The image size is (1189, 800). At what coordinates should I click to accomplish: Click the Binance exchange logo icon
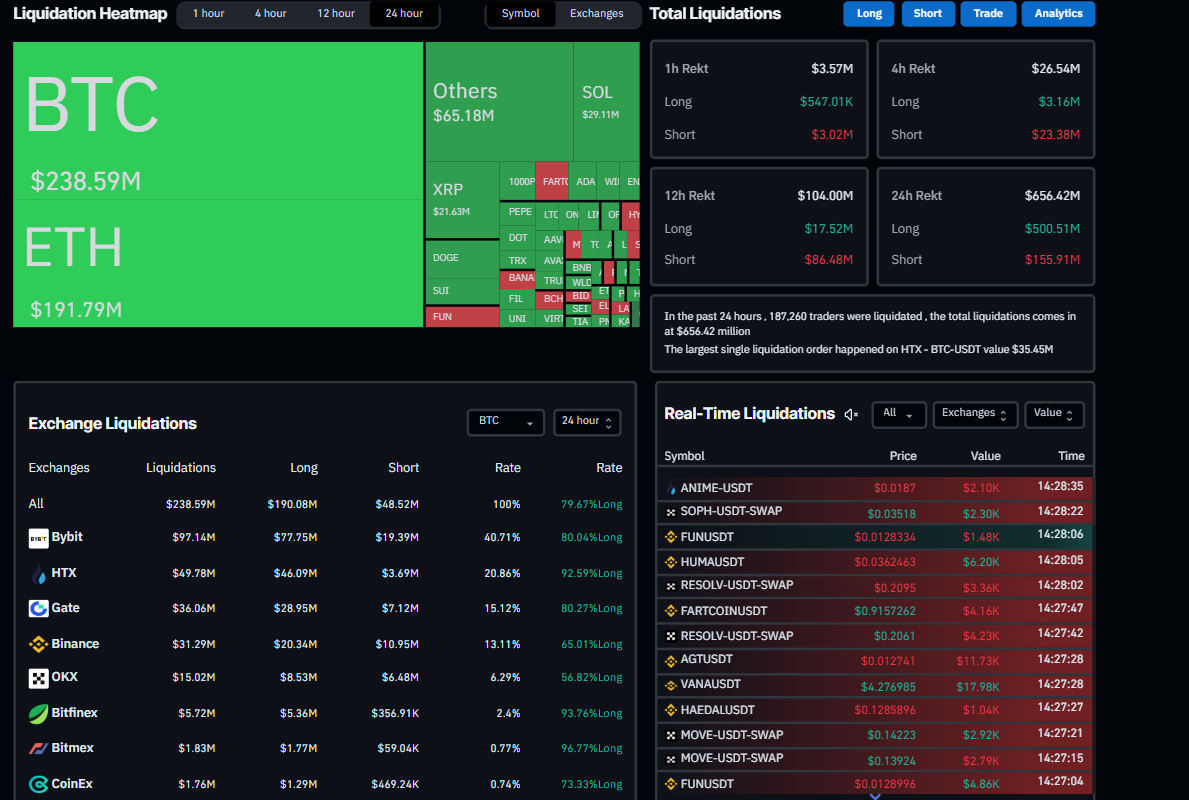coord(39,644)
